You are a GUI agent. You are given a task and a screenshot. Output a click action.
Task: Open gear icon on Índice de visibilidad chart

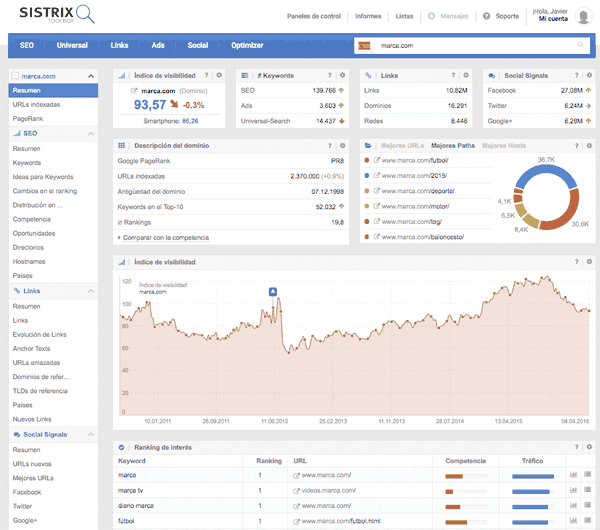[x=588, y=262]
